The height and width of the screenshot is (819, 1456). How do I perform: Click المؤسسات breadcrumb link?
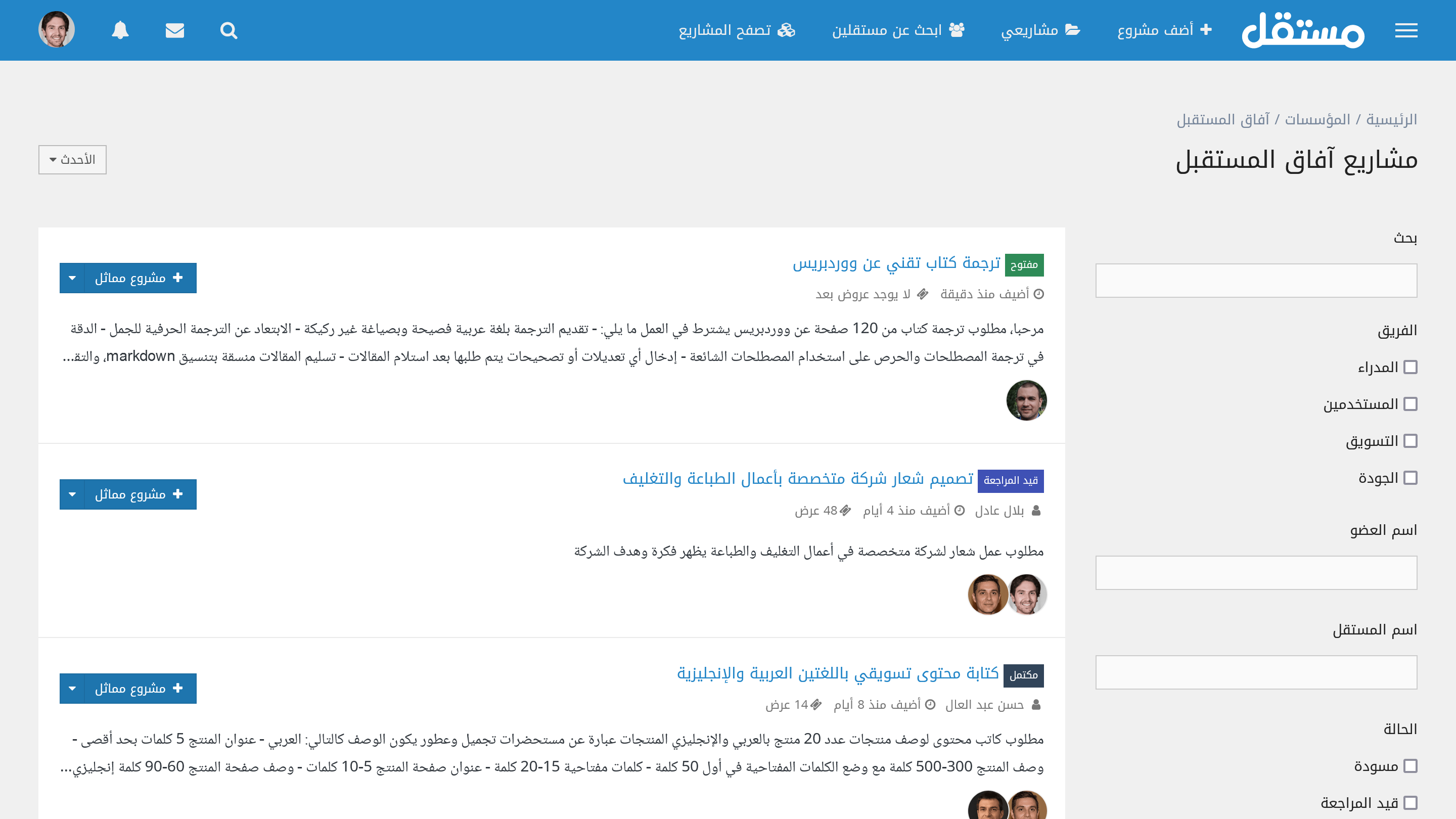tap(1317, 120)
